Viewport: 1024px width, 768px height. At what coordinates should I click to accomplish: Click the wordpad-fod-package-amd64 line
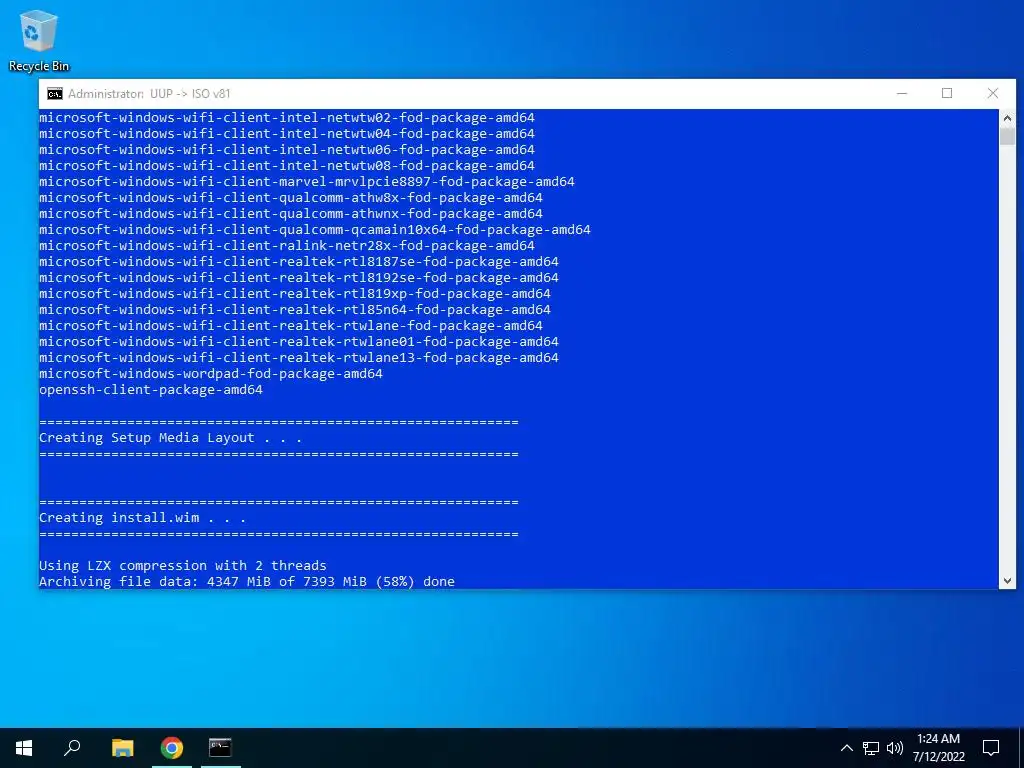point(211,374)
